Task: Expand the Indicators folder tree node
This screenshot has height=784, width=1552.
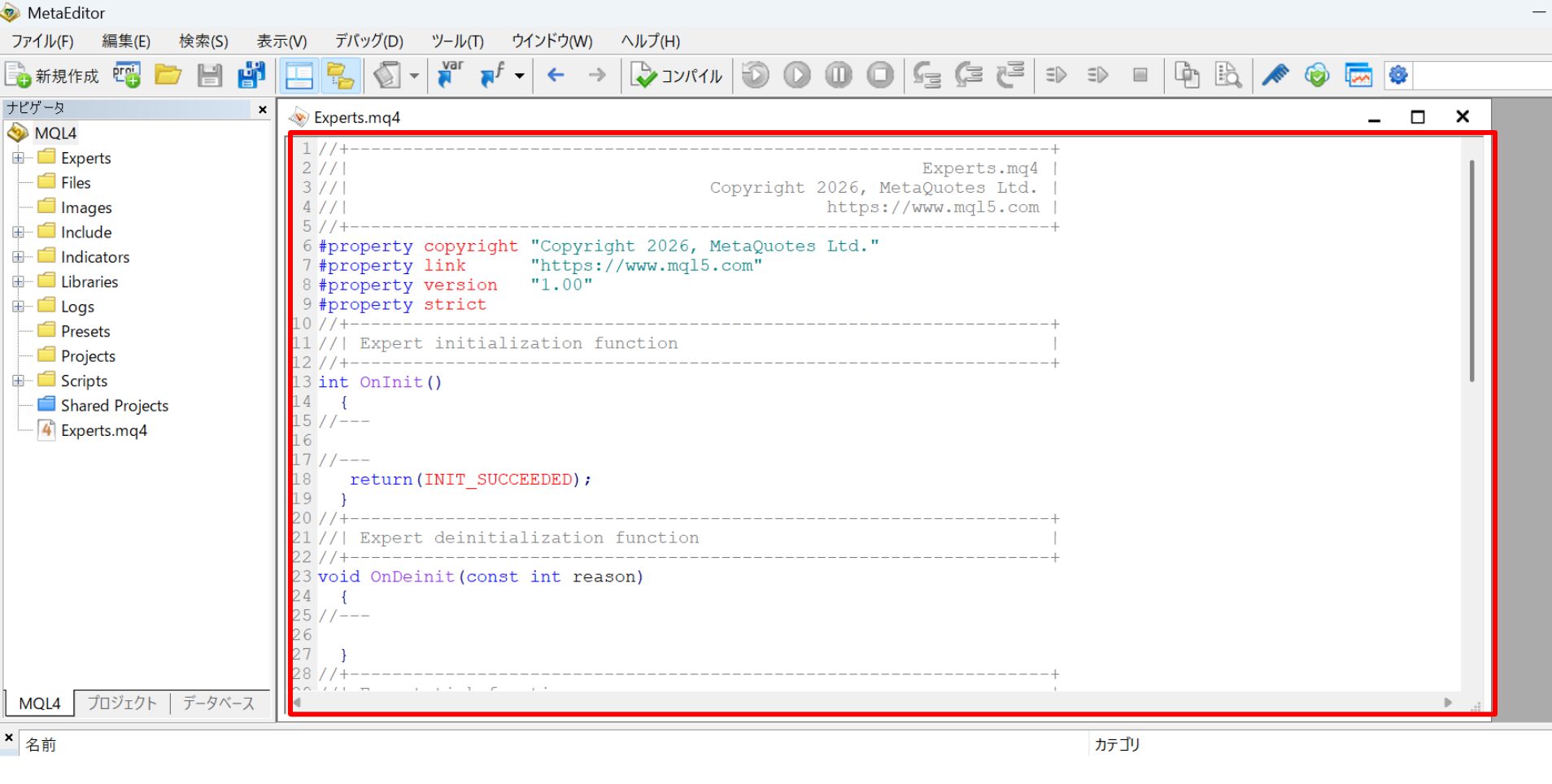Action: [x=18, y=257]
